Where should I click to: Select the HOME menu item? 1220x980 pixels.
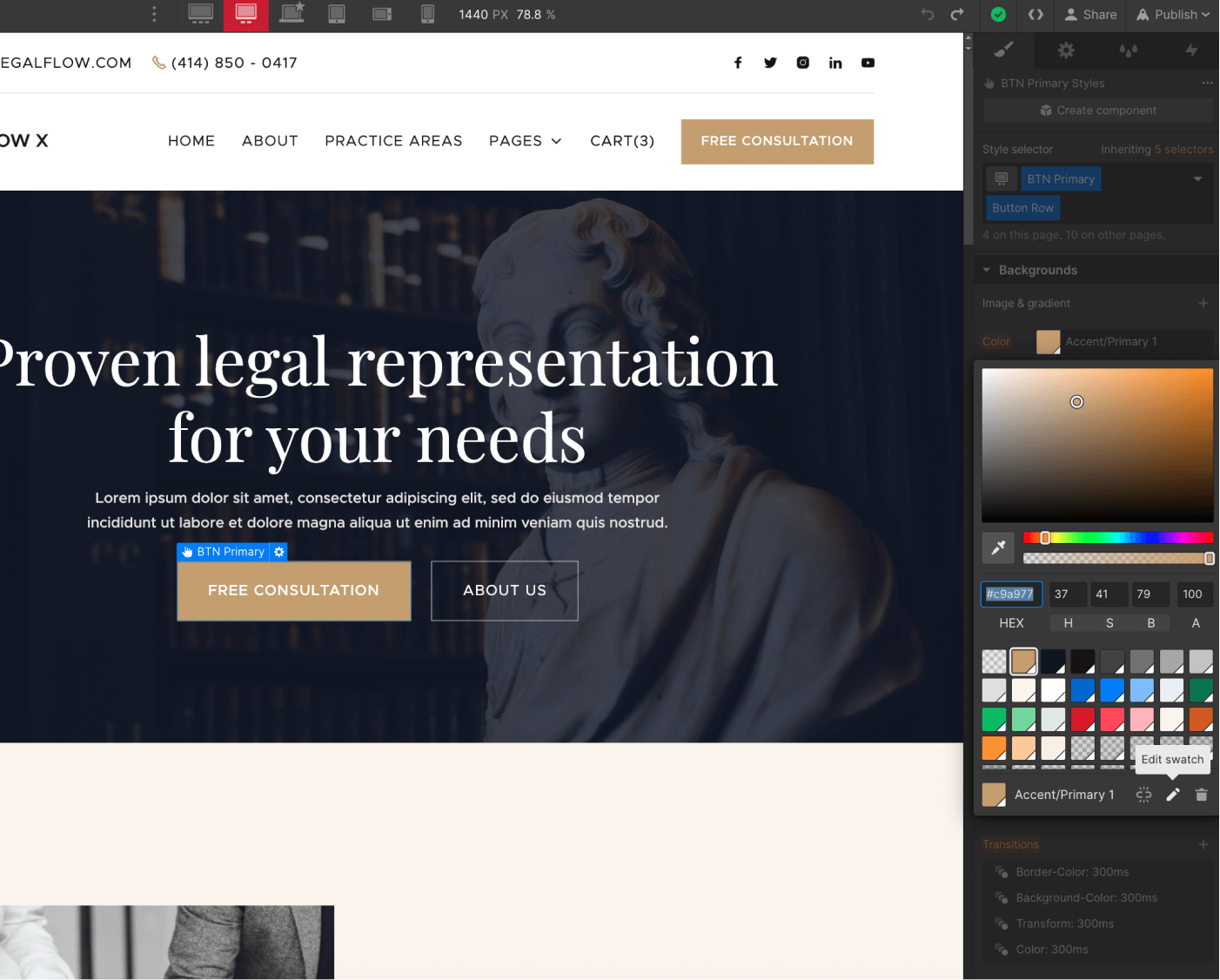[x=191, y=141]
